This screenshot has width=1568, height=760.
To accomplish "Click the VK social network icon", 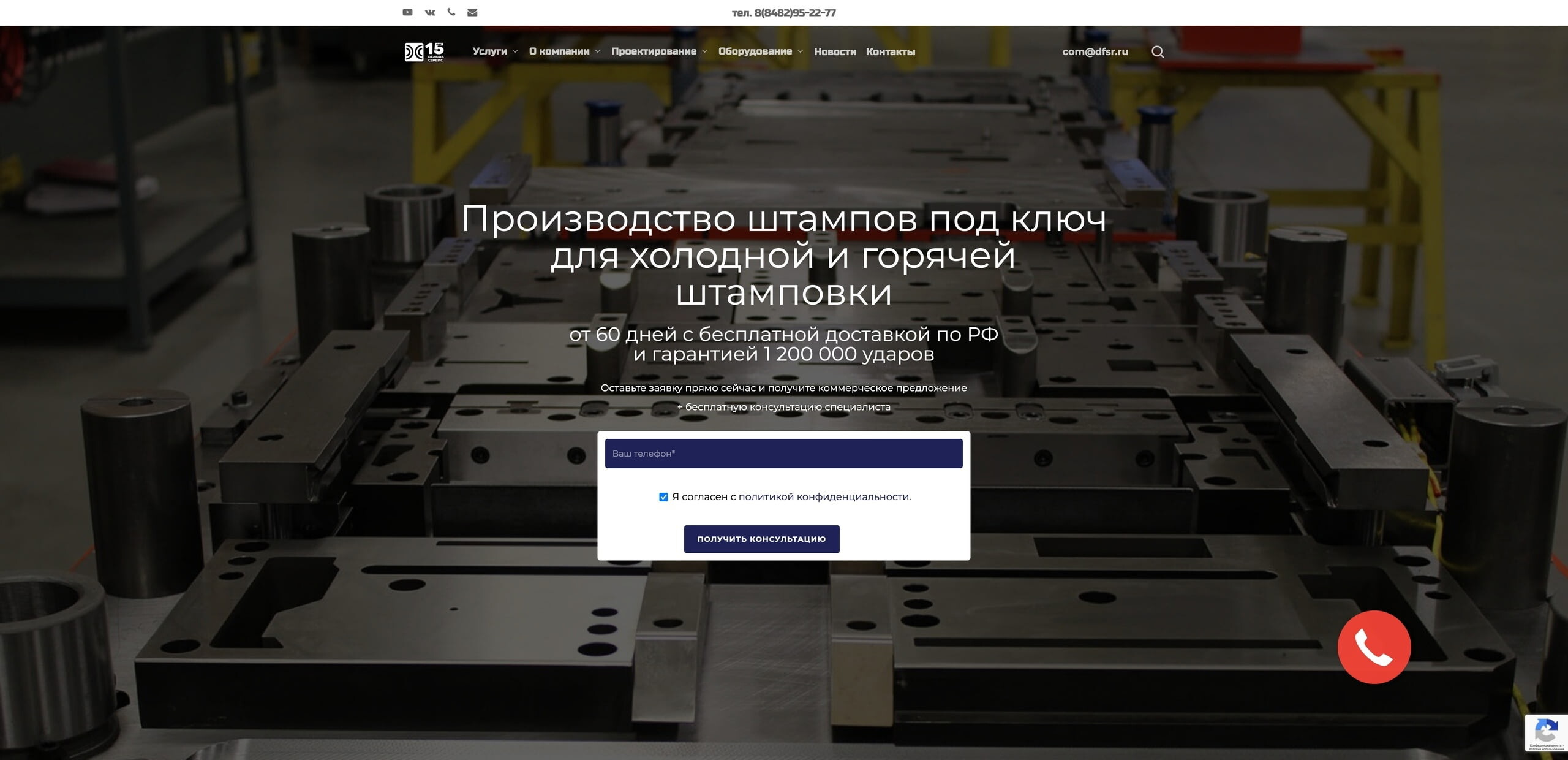I will (429, 12).
